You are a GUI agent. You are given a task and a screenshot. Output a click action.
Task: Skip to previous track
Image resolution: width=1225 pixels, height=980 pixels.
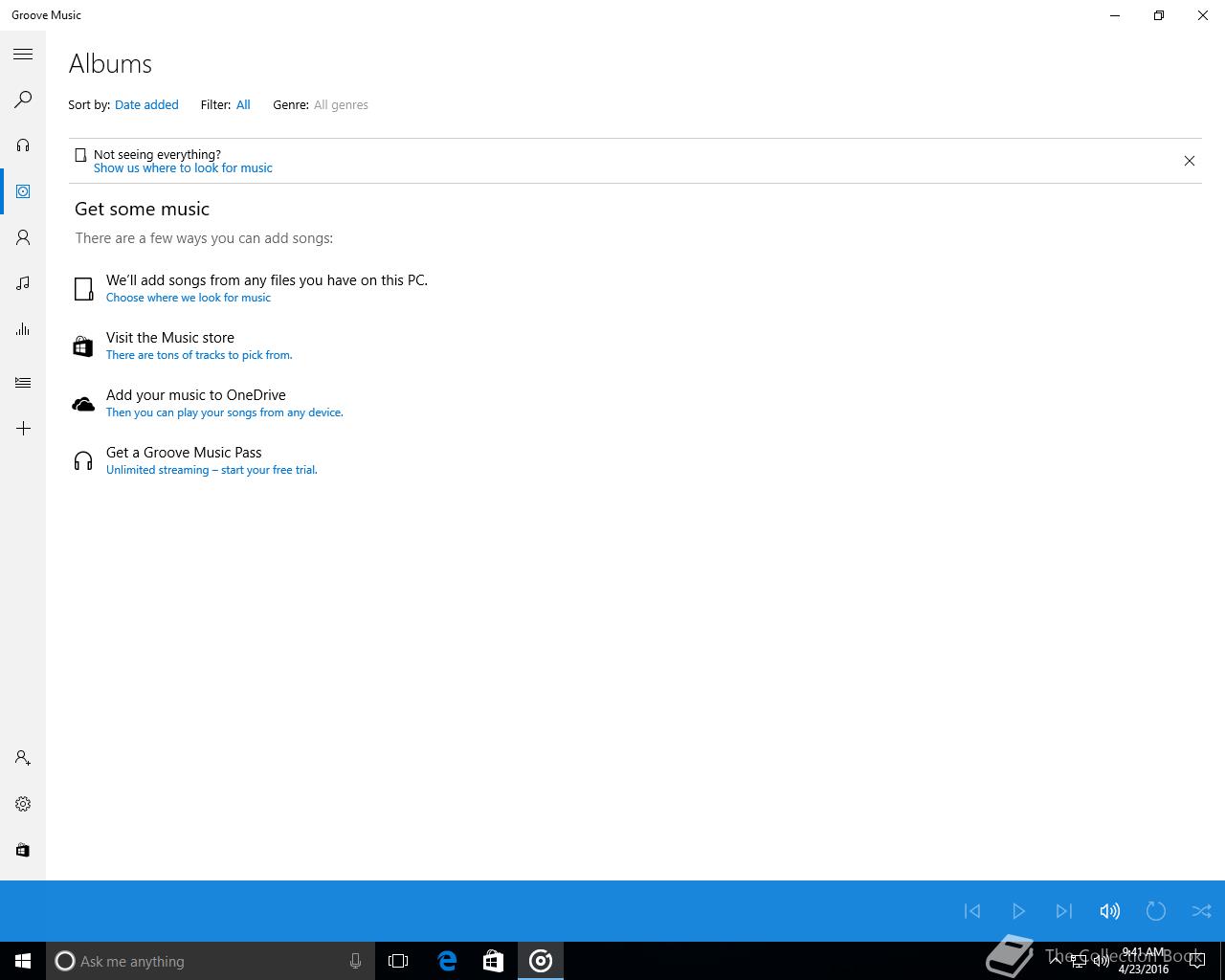tap(972, 911)
